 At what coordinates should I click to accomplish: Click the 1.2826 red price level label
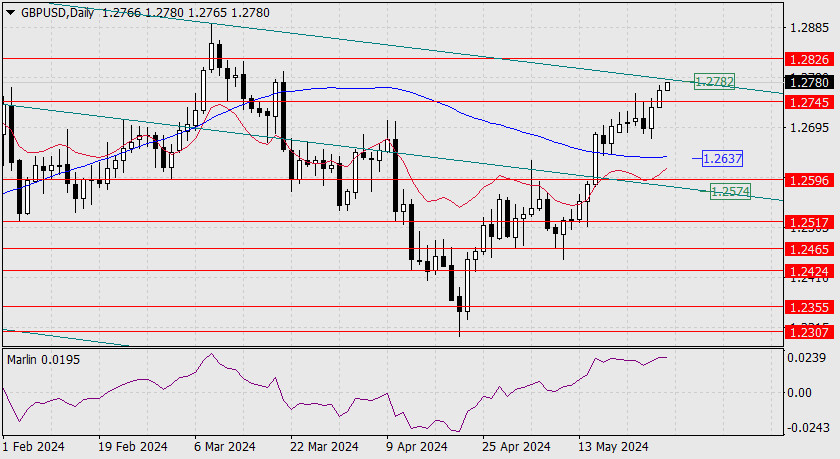click(810, 59)
